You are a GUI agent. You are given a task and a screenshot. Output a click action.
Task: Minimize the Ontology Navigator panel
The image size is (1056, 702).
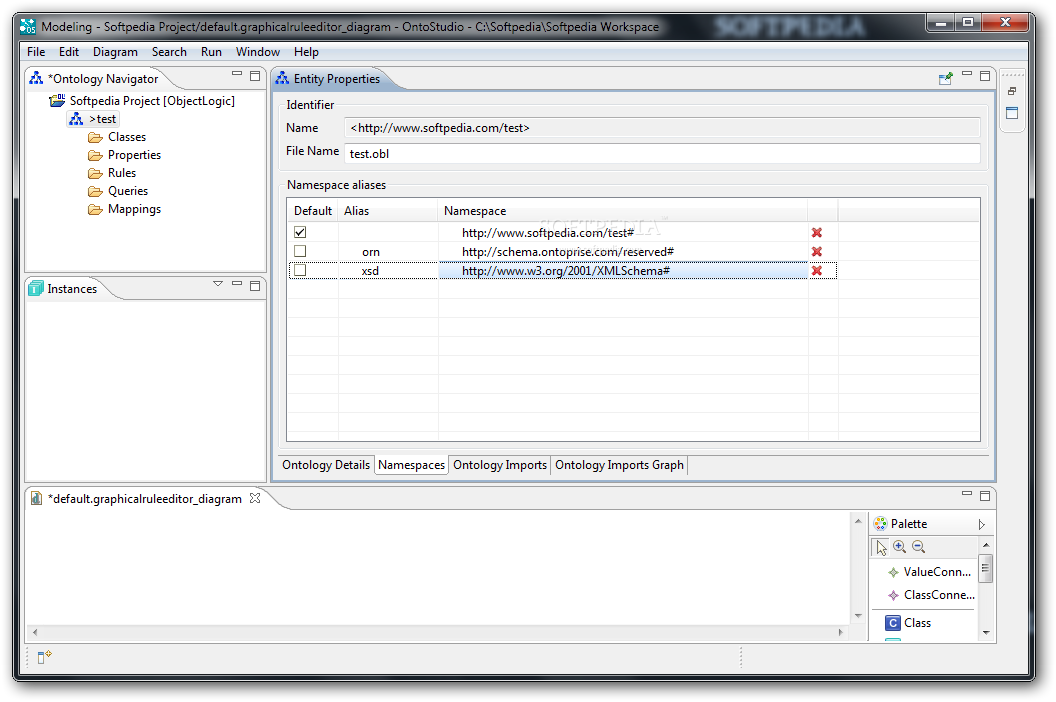237,73
